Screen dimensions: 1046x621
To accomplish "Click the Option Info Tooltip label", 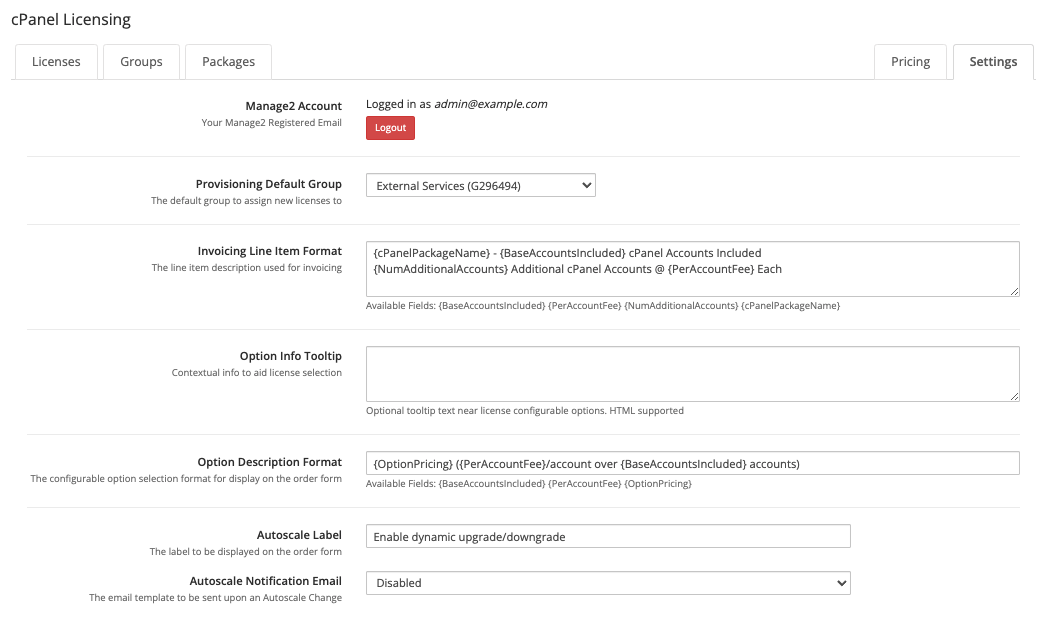I will 291,356.
